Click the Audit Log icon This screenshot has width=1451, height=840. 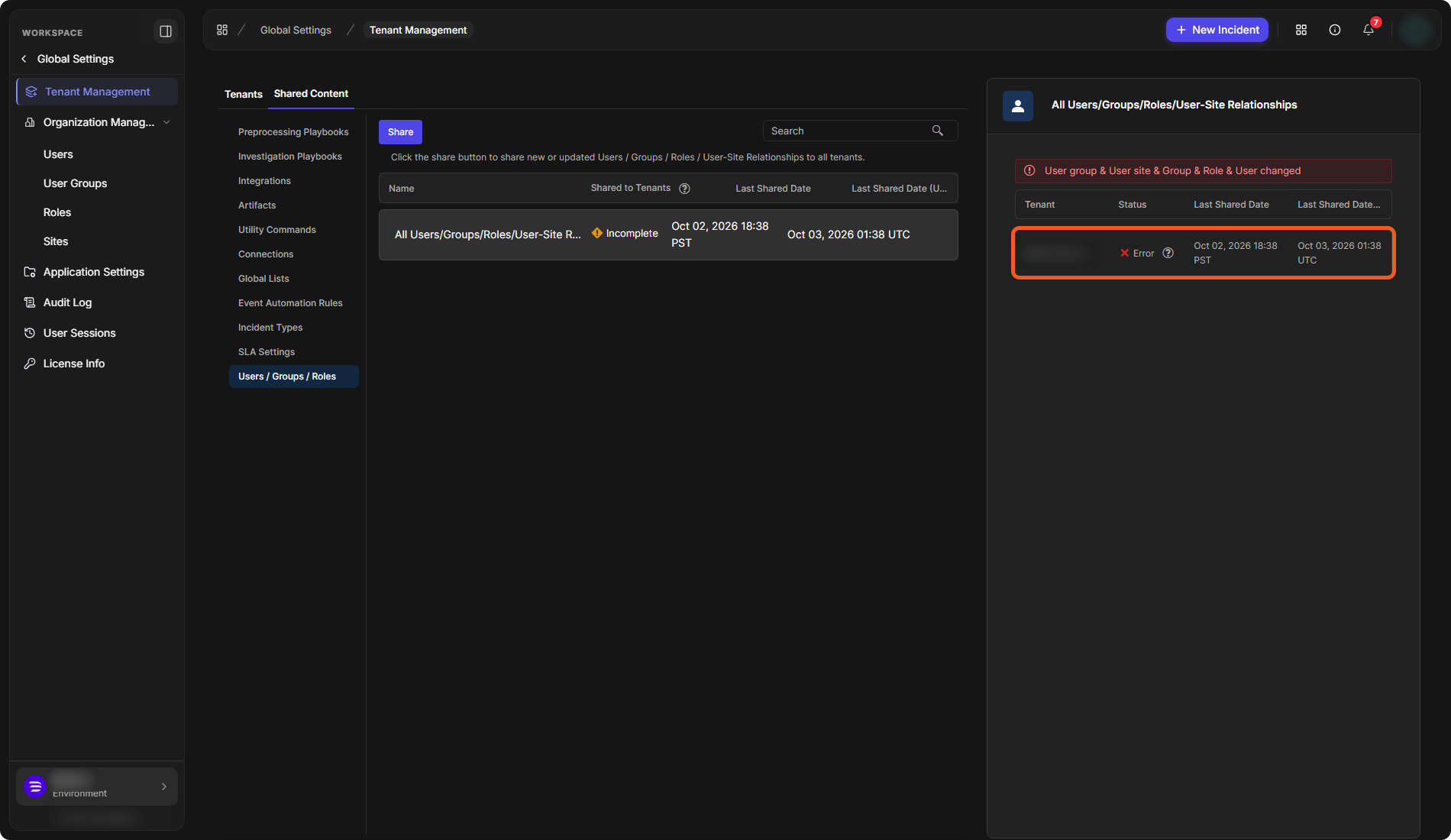pos(30,302)
